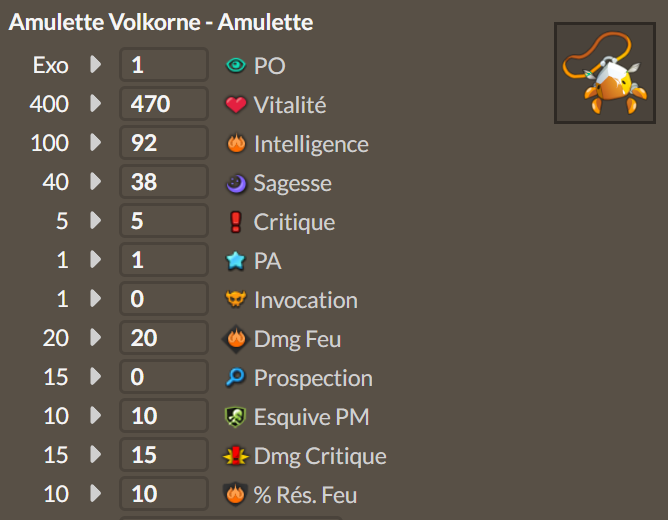Click the skull shield Esquive PM icon
The height and width of the screenshot is (520, 668).
pyautogui.click(x=235, y=417)
